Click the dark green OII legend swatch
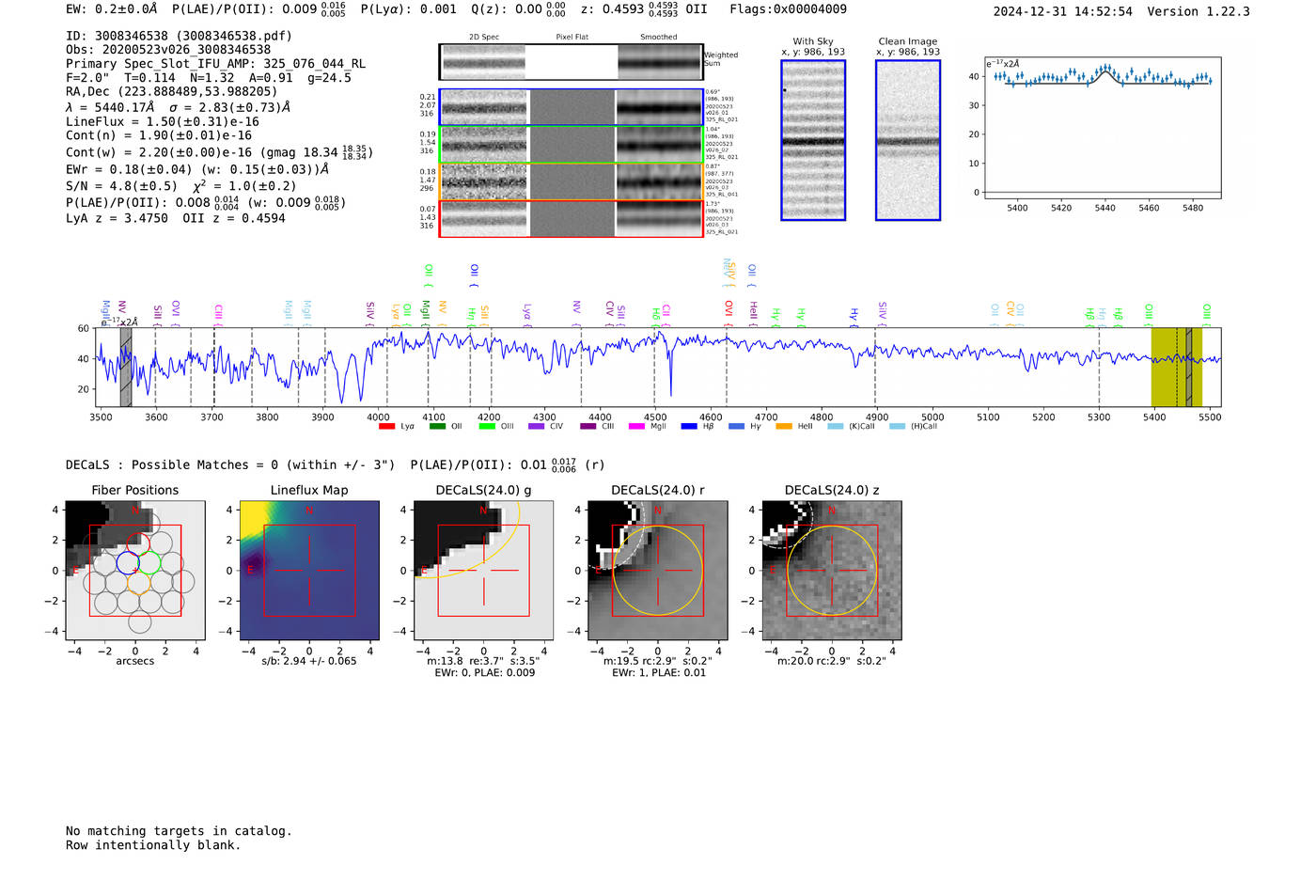Screen dimensions: 1316x896 point(437,427)
